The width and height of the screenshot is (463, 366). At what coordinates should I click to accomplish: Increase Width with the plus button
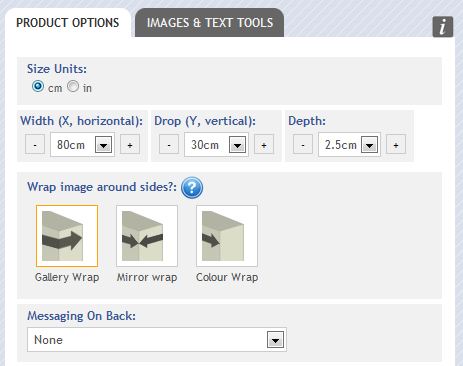[x=130, y=144]
